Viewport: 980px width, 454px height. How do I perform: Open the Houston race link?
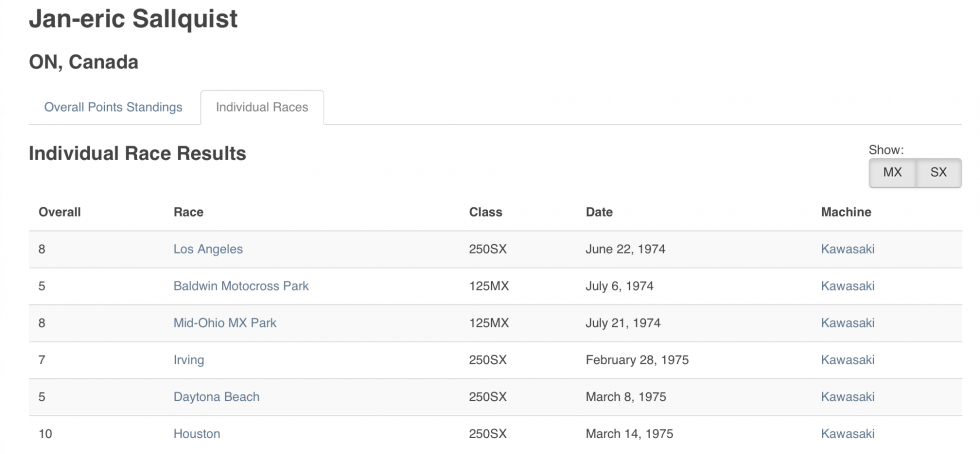(x=197, y=434)
